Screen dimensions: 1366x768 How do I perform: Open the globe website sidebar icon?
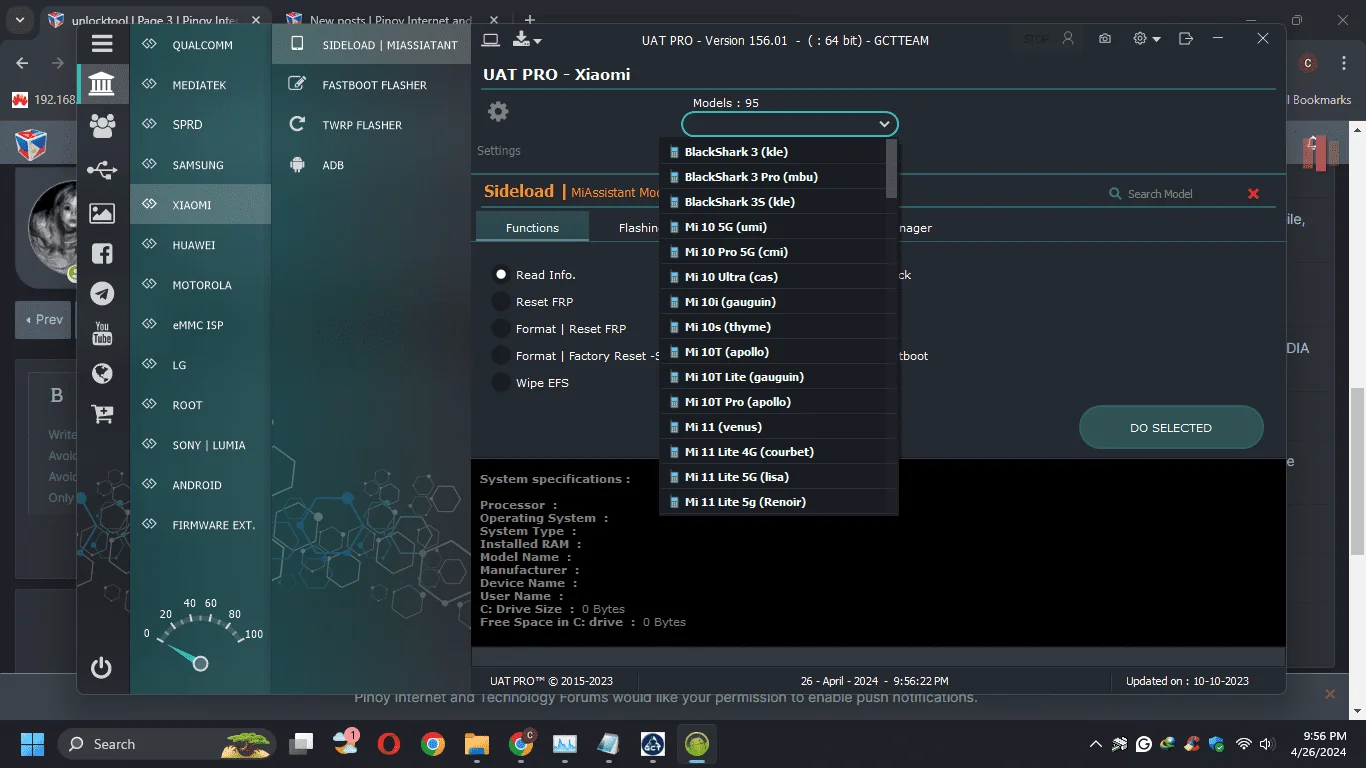click(x=102, y=373)
